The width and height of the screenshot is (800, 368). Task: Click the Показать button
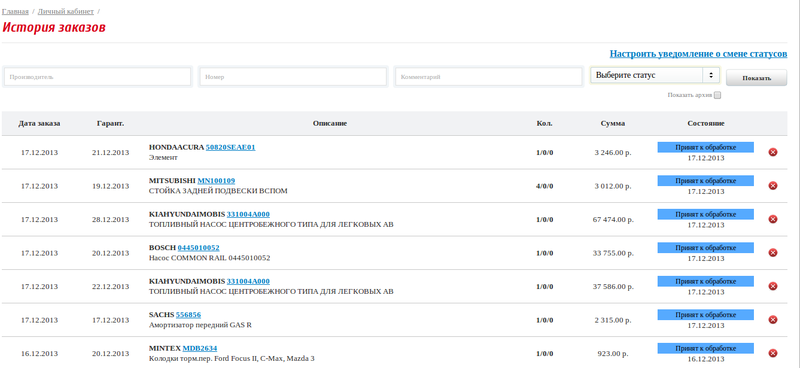tap(756, 78)
